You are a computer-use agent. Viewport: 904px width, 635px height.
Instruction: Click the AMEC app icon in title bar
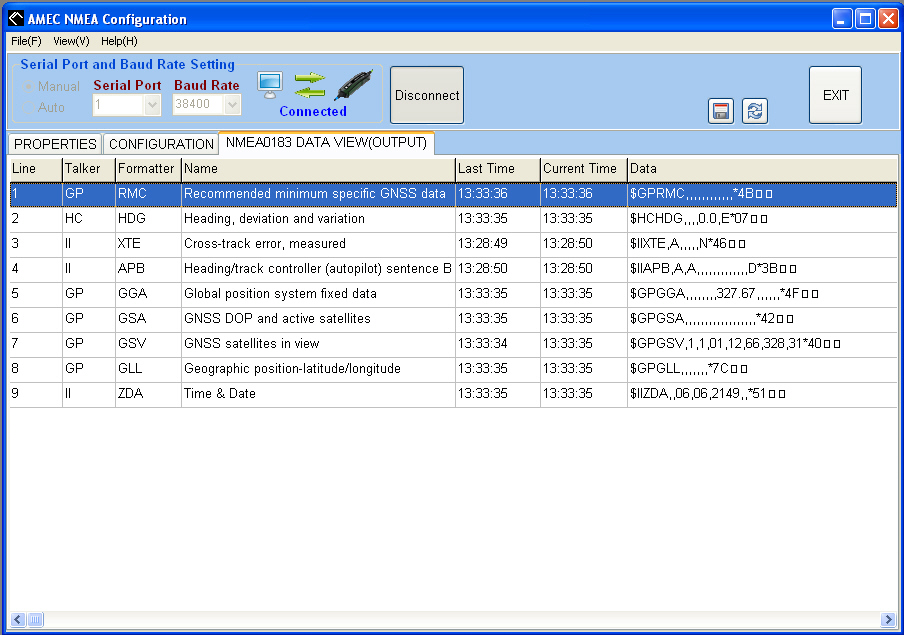tap(15, 19)
